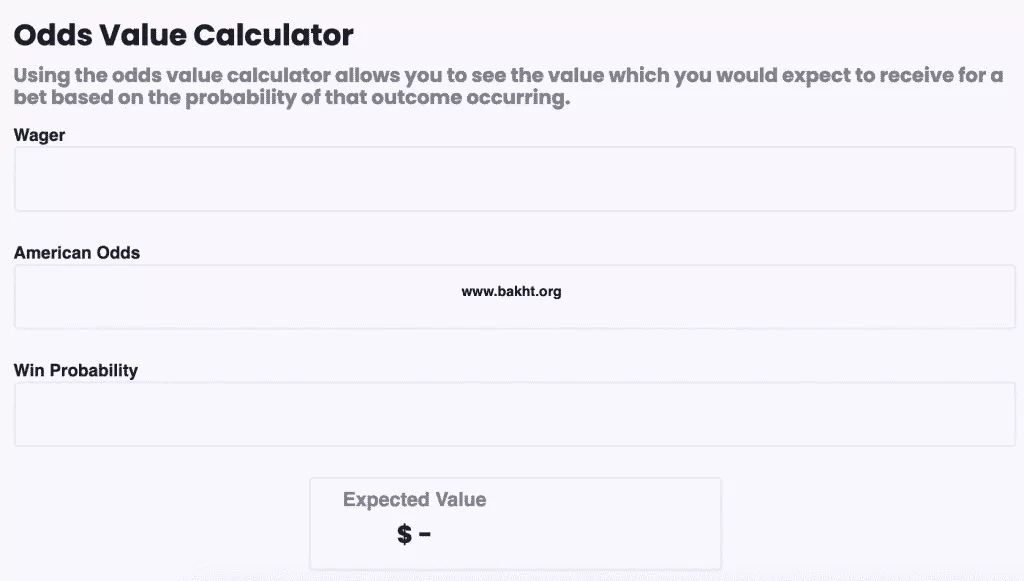1024x581 pixels.
Task: Click the Win Probability label
Action: pos(76,370)
